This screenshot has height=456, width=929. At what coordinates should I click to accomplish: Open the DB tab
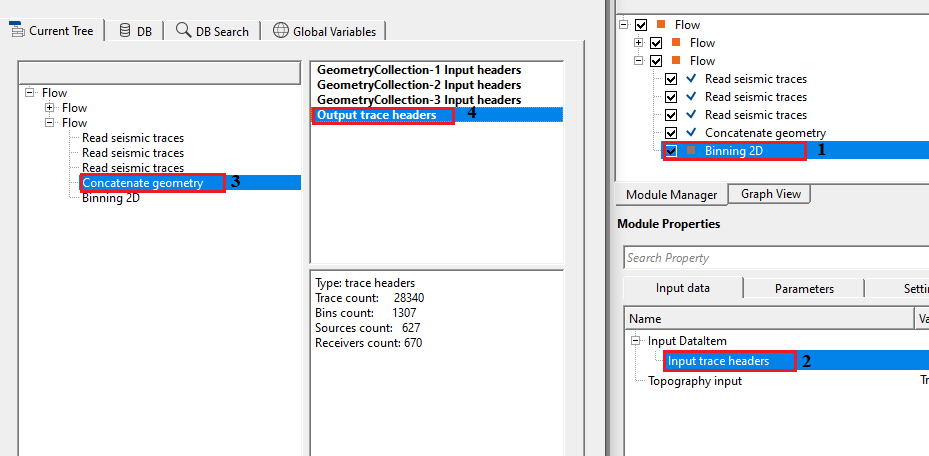(135, 31)
